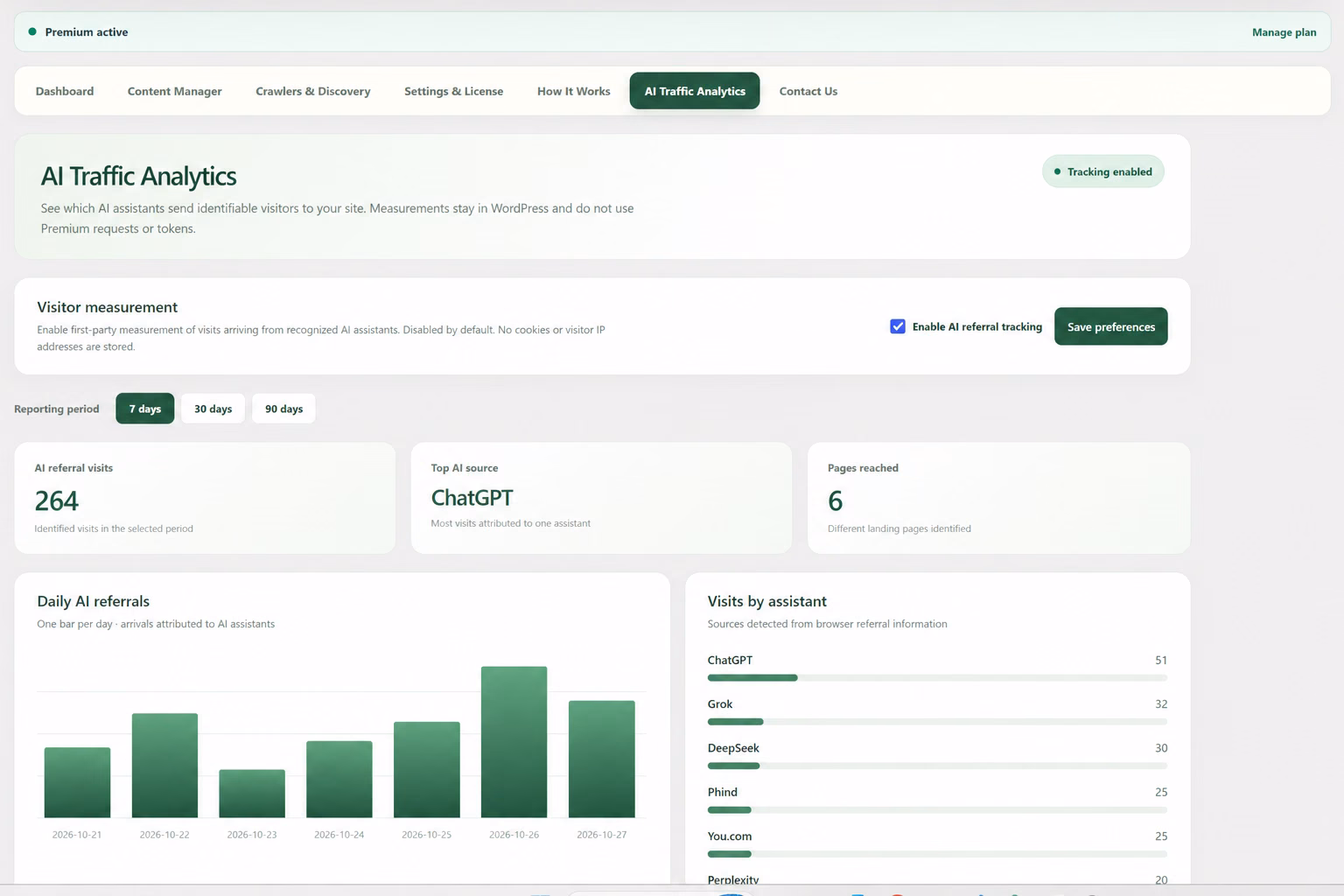Set reporting period to 7 days
The height and width of the screenshot is (896, 1344).
click(145, 409)
